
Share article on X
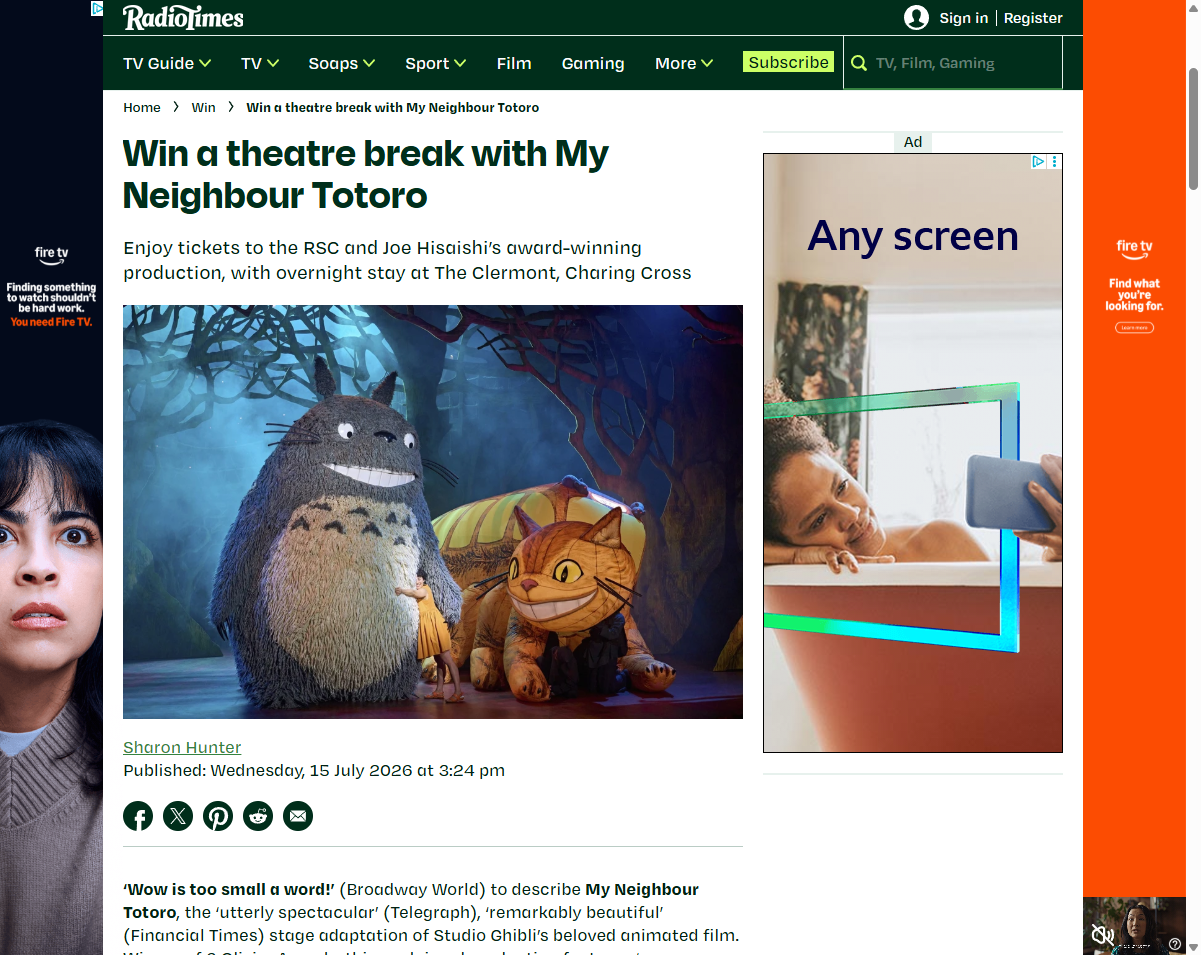click(x=178, y=816)
